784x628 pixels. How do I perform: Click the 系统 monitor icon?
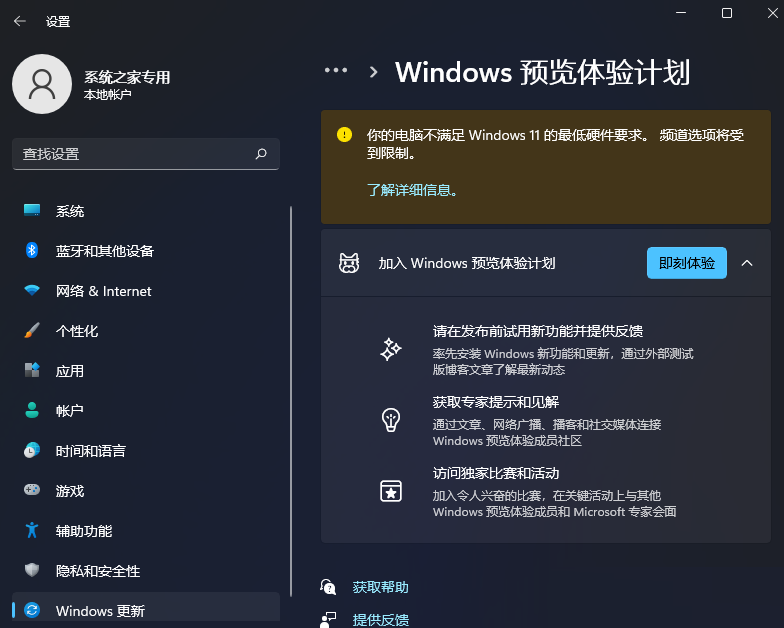[32, 210]
